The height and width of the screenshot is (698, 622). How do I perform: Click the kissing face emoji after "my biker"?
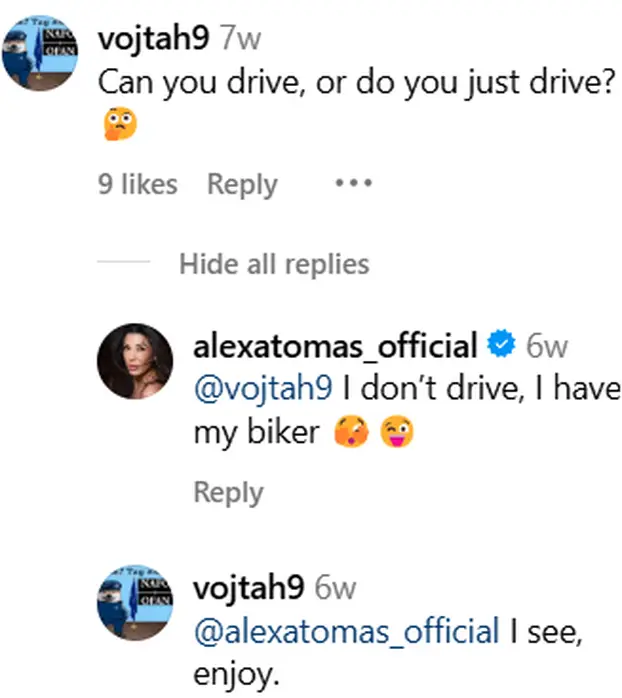coord(361,432)
